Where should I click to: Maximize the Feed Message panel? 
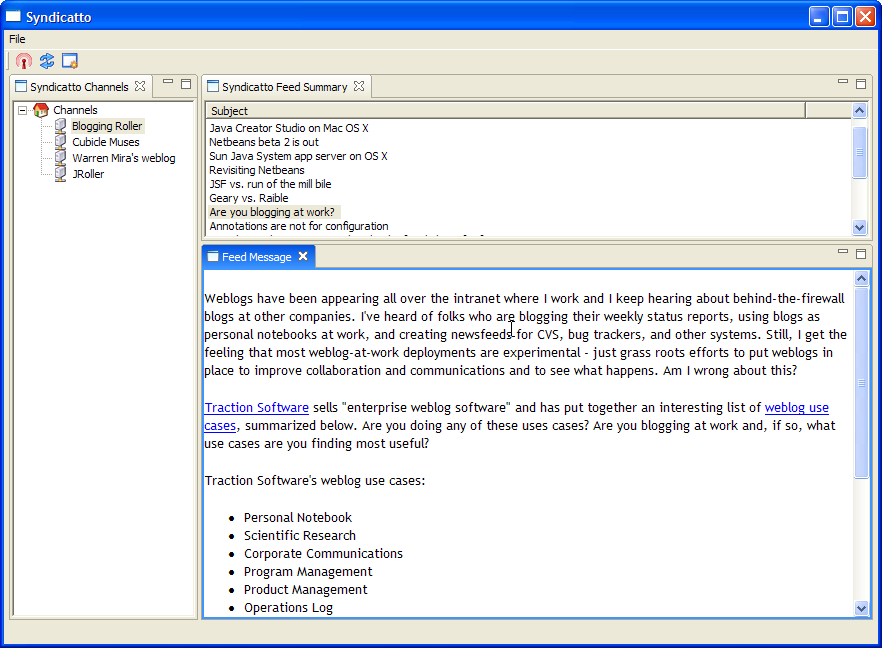click(x=860, y=254)
